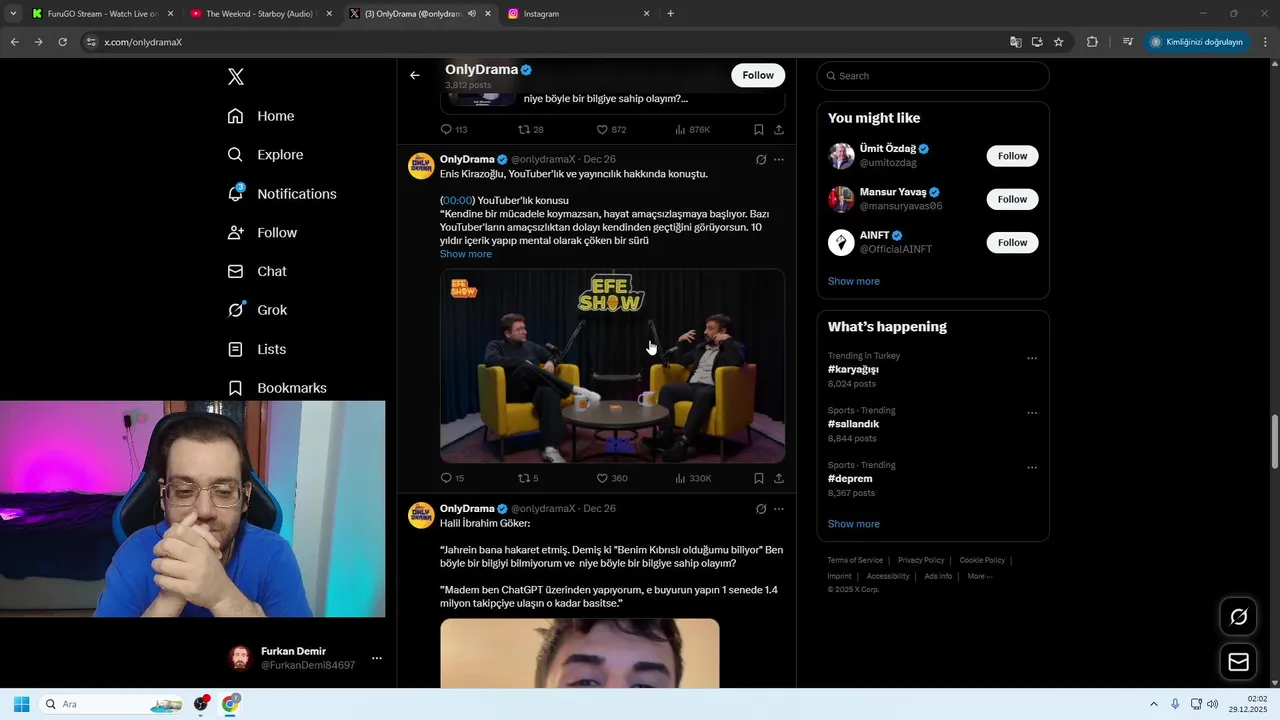Screen dimensions: 1280x720
Task: Expand the tab search dropdown
Action: click(13, 14)
